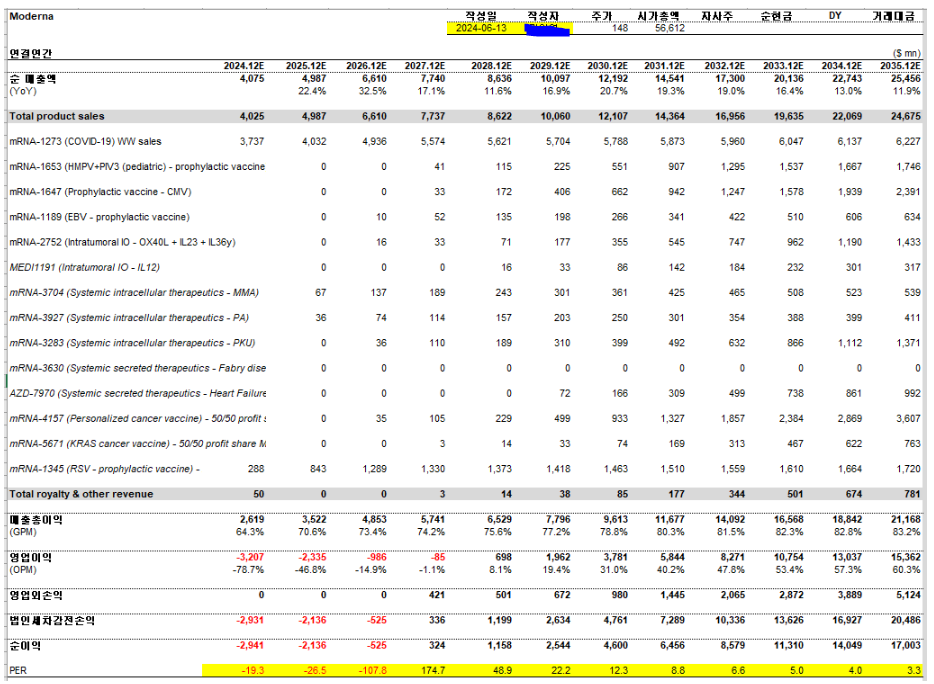The height and width of the screenshot is (684, 934).
Task: Click the DY header cell
Action: pos(835,16)
